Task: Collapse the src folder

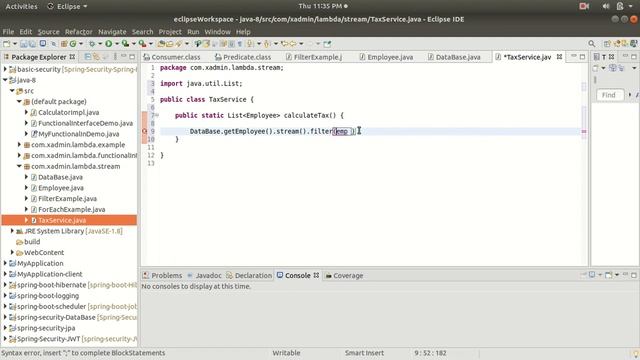Action: [x=12, y=91]
